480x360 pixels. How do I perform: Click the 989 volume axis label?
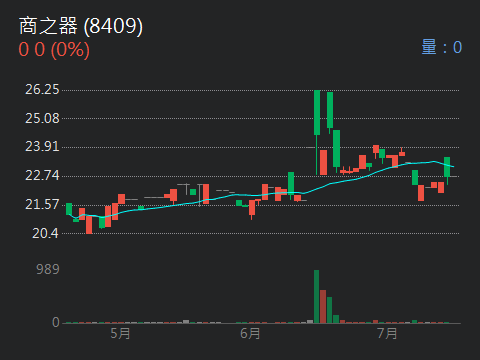[48, 269]
